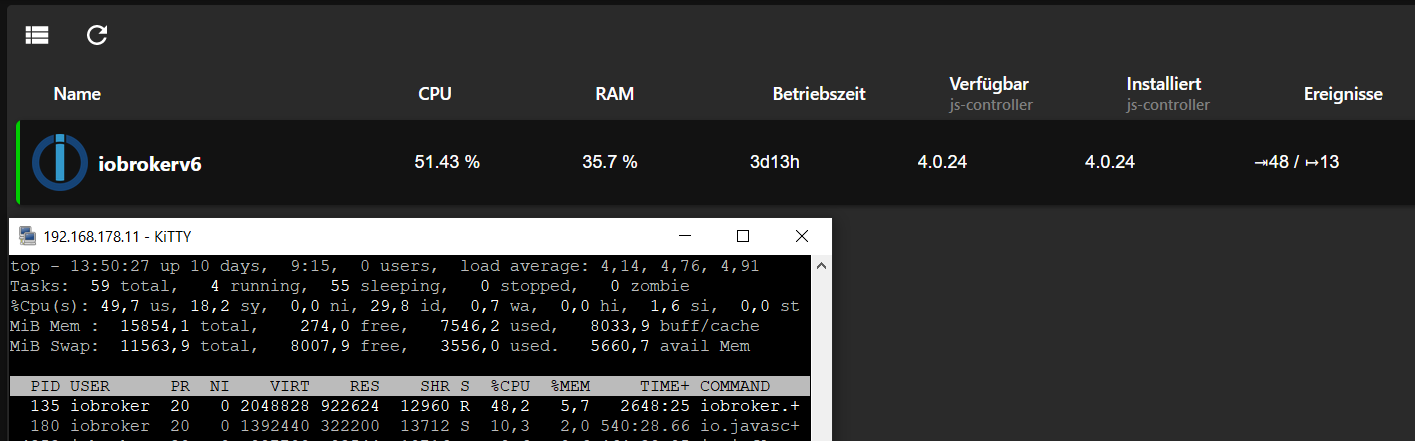Click the MiB Mem line in terminal

click(385, 326)
